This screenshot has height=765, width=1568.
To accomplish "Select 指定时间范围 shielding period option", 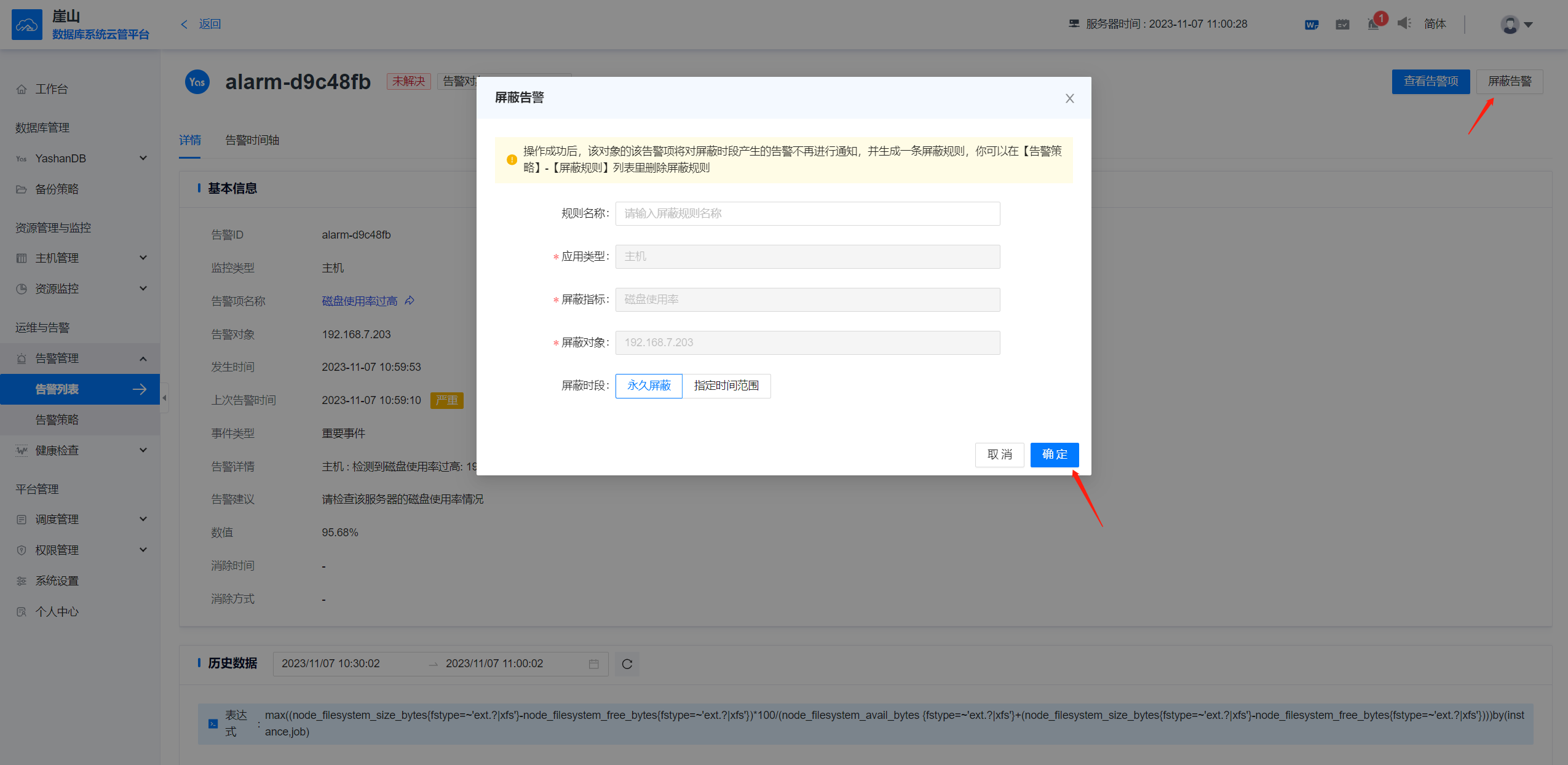I will point(727,386).
